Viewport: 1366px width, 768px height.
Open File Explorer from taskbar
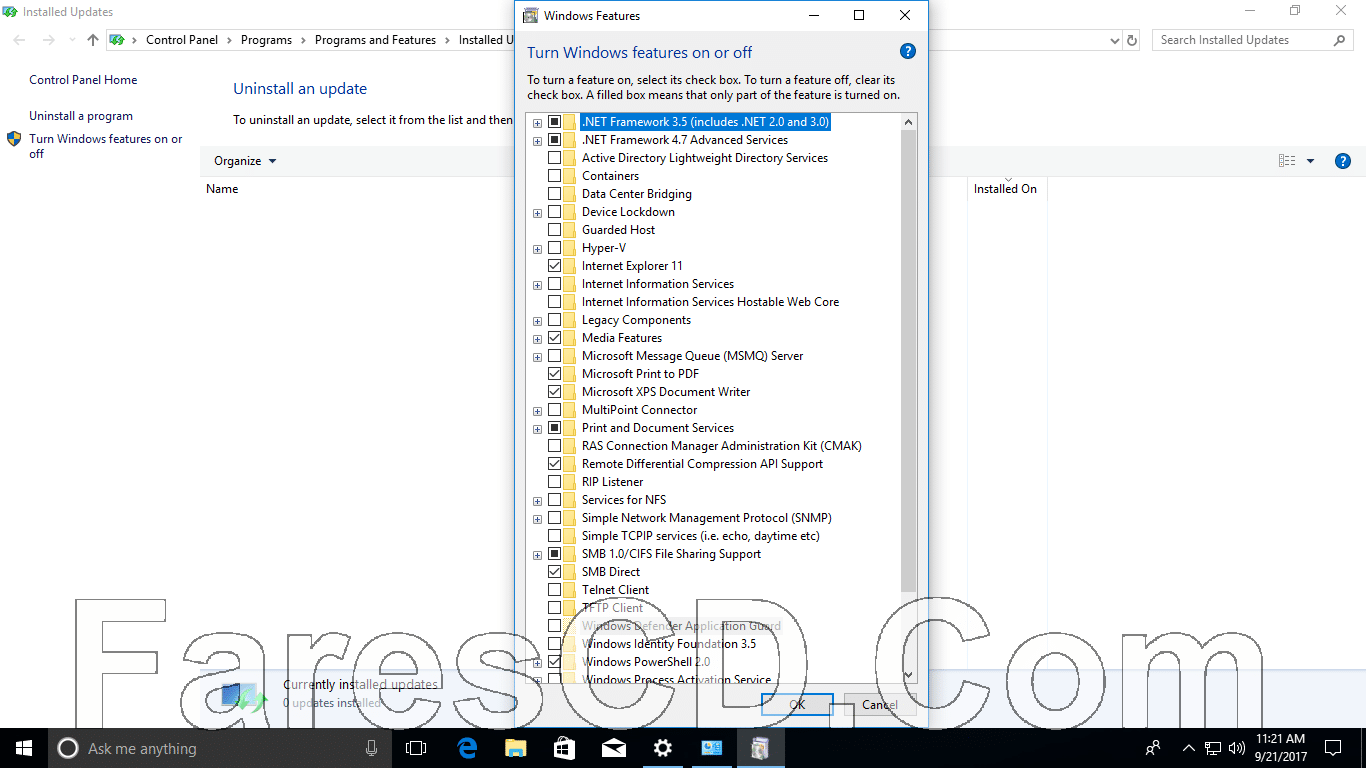click(516, 748)
